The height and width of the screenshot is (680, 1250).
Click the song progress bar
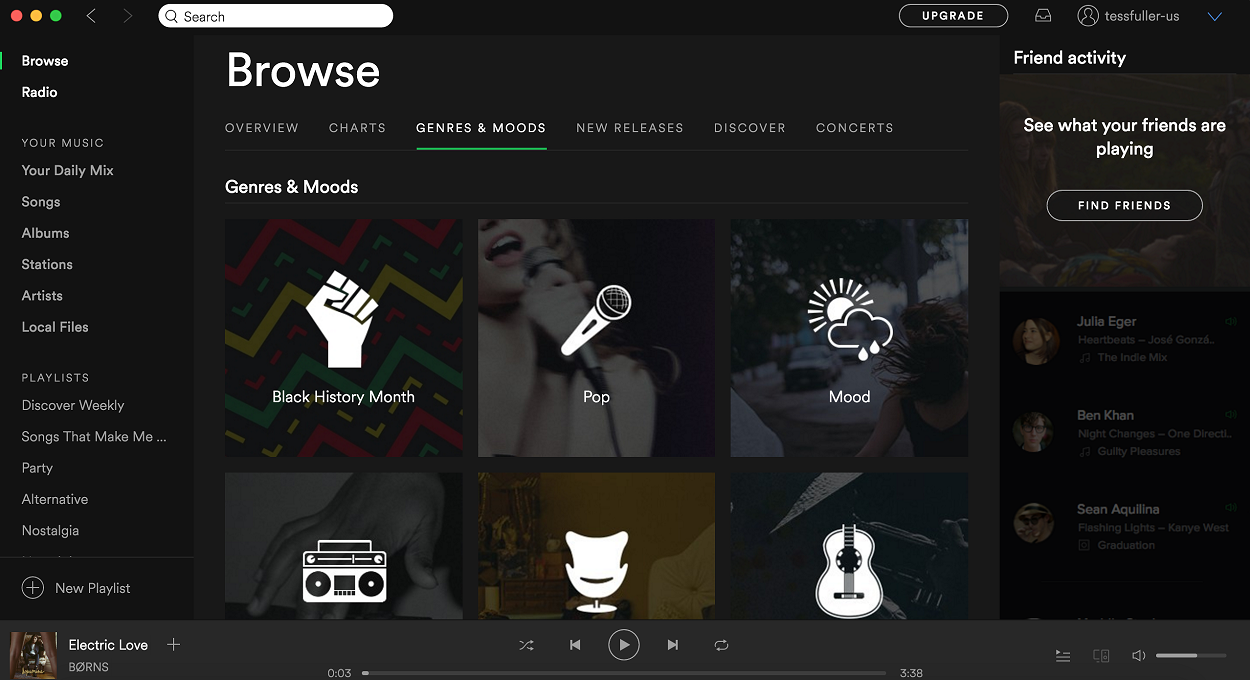click(624, 673)
